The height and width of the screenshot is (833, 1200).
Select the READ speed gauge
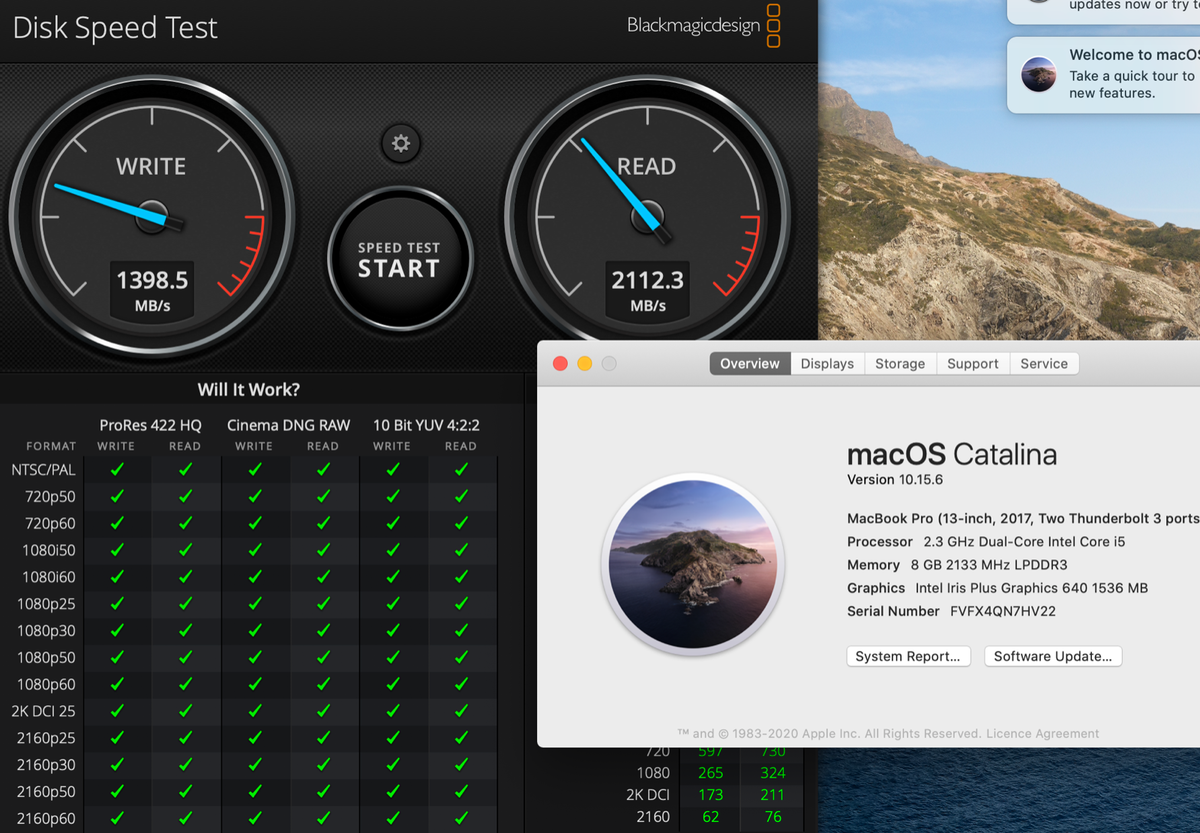pyautogui.click(x=647, y=216)
